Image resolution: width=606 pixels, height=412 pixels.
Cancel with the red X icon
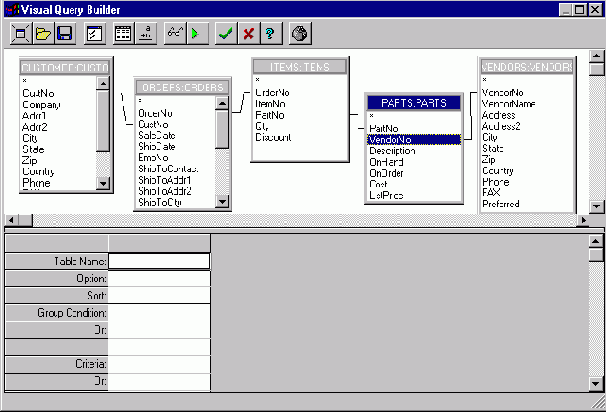(248, 33)
